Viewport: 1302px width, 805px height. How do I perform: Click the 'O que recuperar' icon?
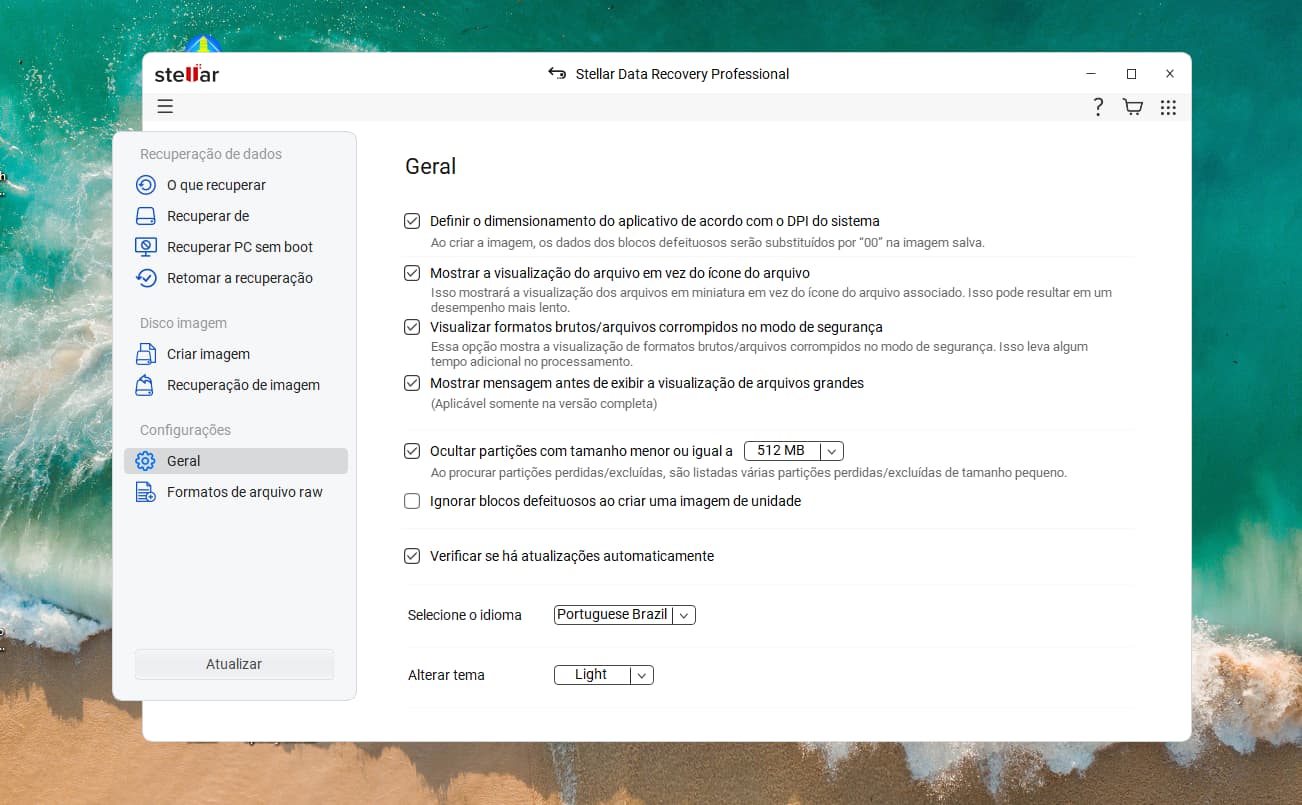tap(146, 185)
